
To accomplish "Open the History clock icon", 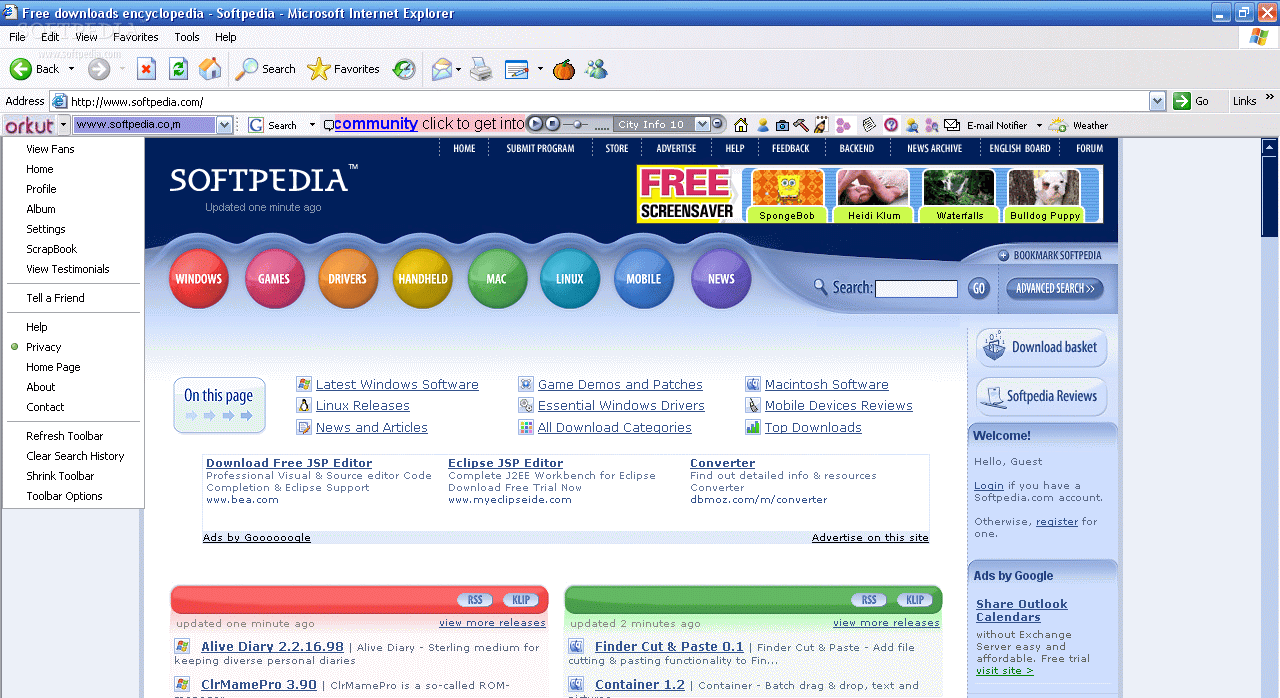I will [x=404, y=69].
